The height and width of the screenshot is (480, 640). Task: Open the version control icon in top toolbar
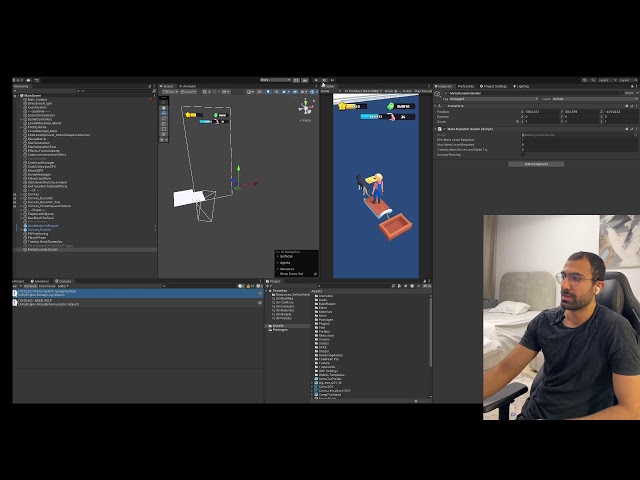36,80
